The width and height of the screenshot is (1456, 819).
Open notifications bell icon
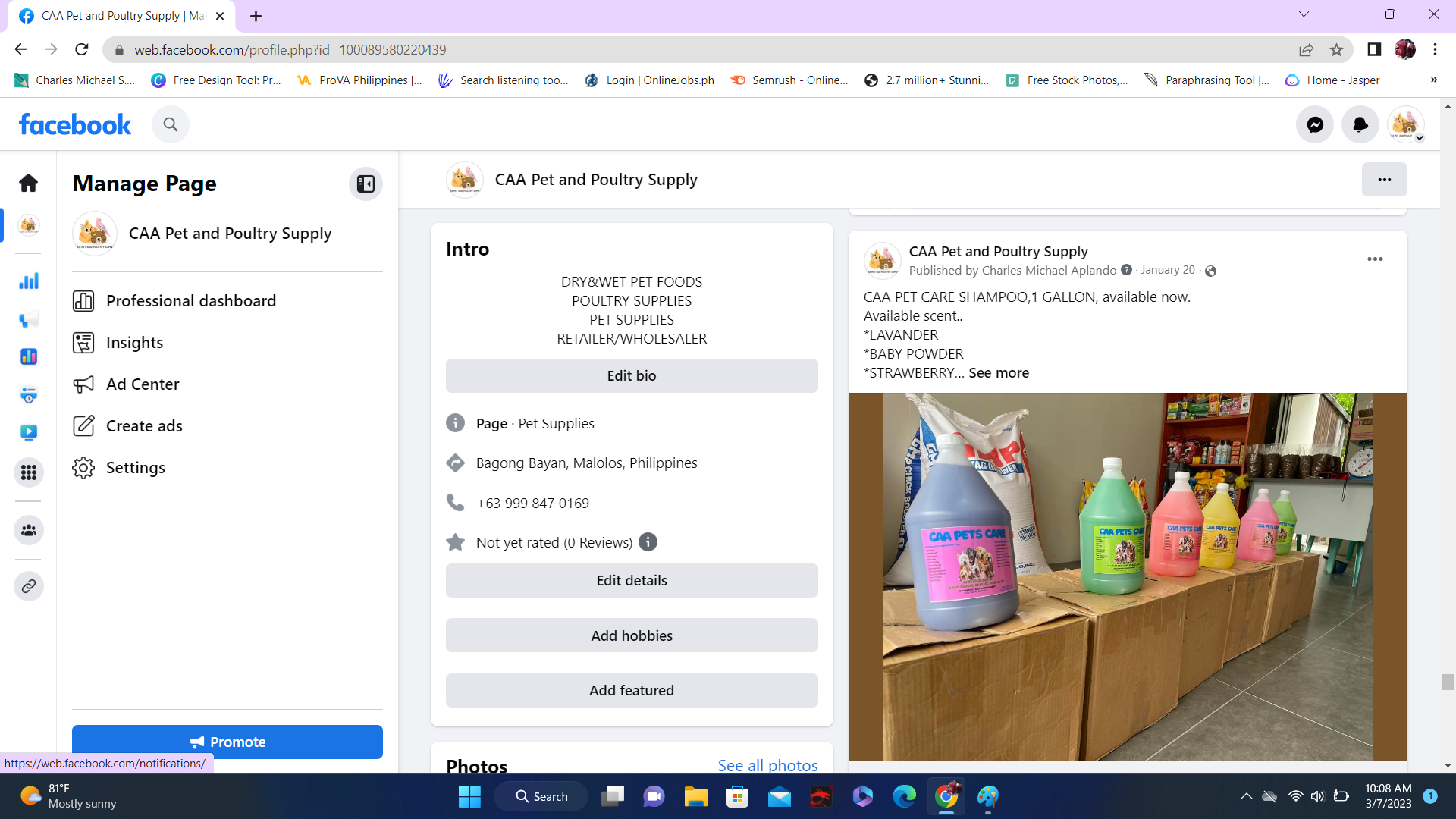point(1360,124)
